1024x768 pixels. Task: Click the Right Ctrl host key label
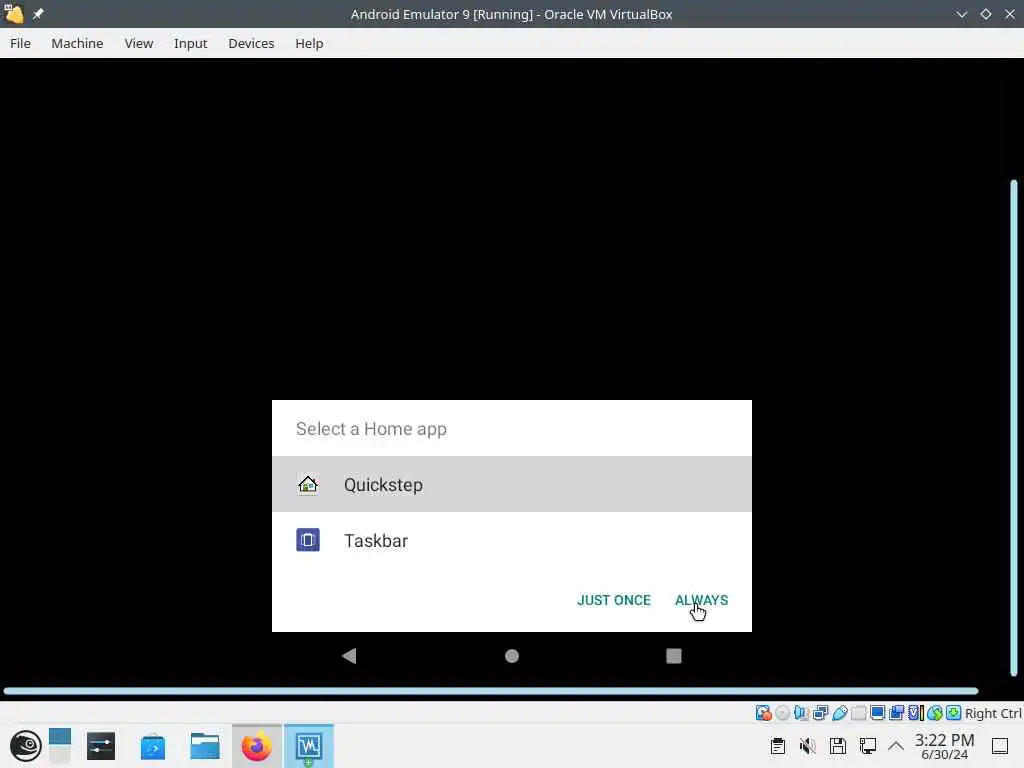point(993,713)
